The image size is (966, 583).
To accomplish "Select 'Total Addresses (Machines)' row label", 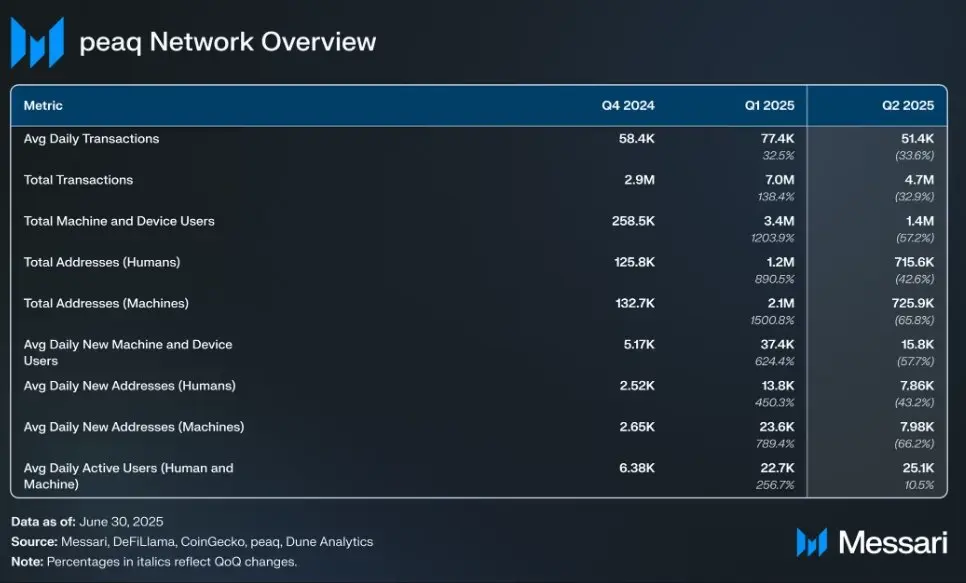I will click(106, 304).
